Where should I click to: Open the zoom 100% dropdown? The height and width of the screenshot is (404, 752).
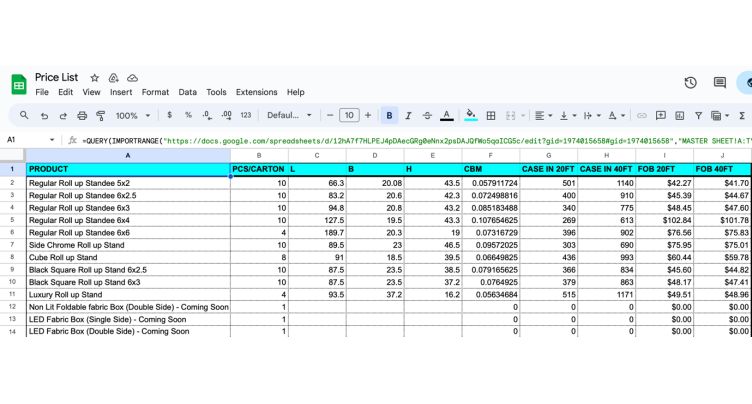[133, 116]
